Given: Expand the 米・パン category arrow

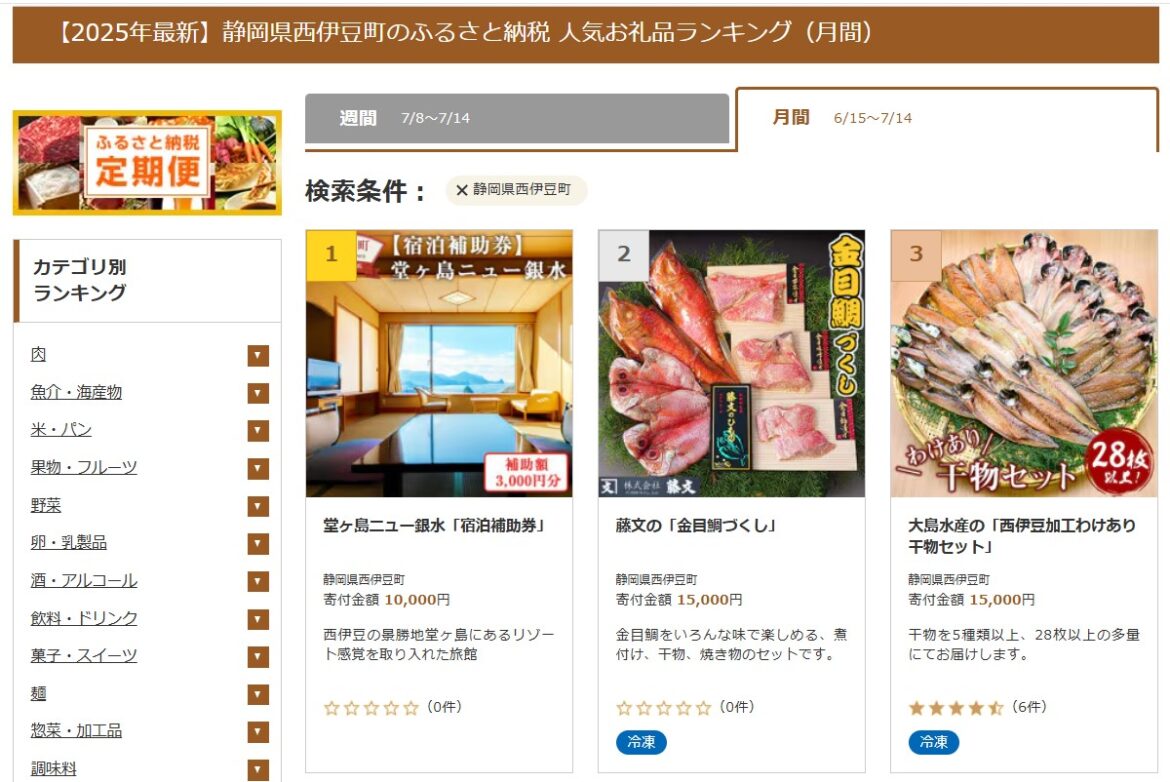Looking at the screenshot, I should [x=258, y=431].
